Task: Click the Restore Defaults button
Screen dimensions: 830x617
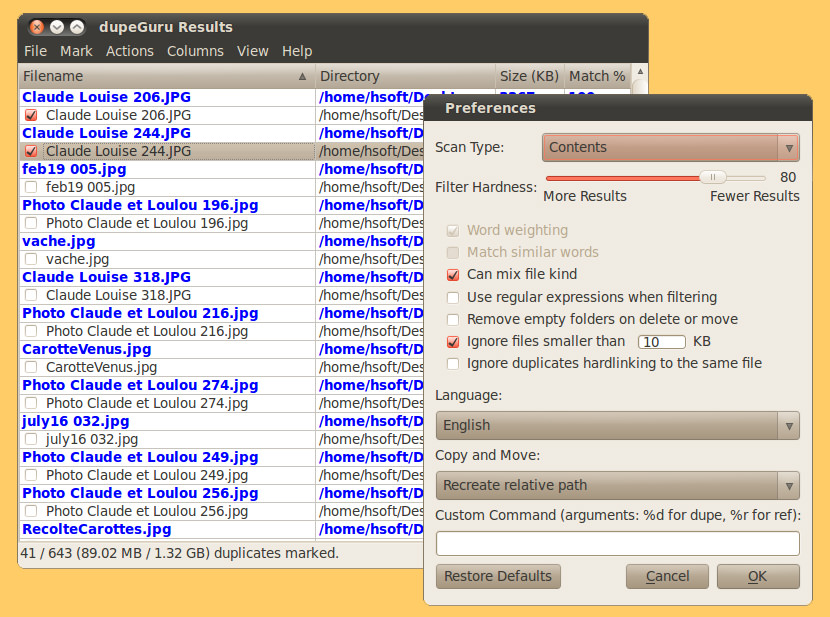Action: click(x=498, y=576)
